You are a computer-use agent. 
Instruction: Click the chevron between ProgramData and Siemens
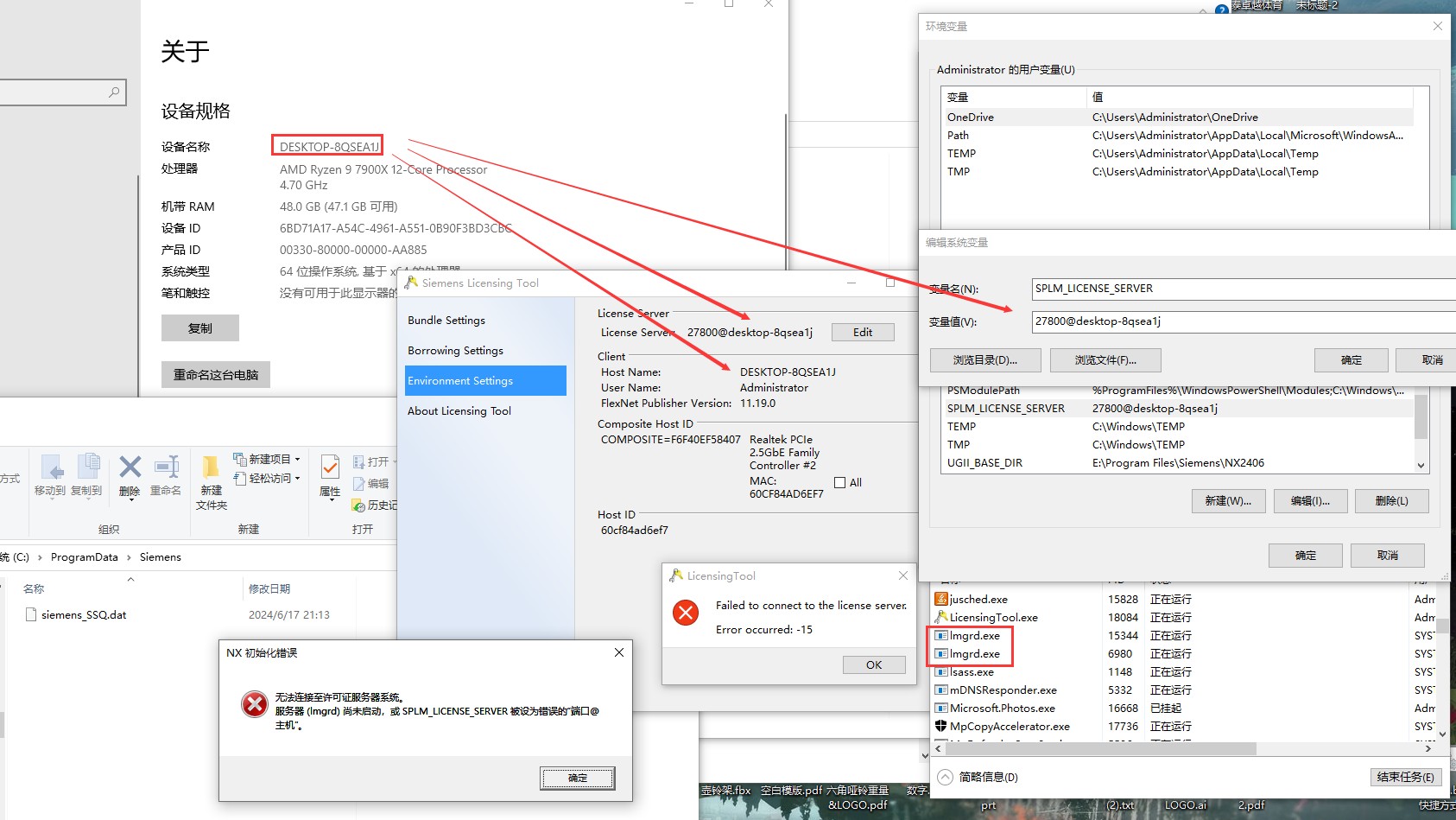[x=129, y=557]
